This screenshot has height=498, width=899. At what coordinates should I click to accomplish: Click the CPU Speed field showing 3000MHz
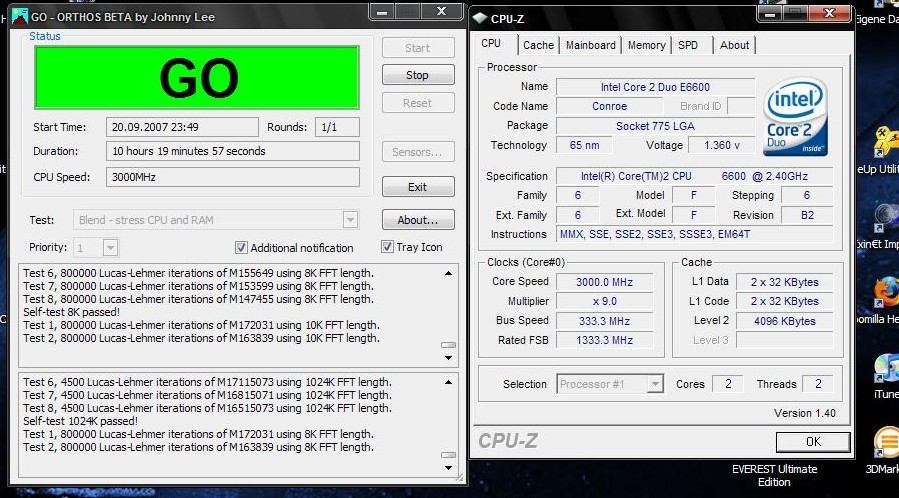click(x=233, y=177)
